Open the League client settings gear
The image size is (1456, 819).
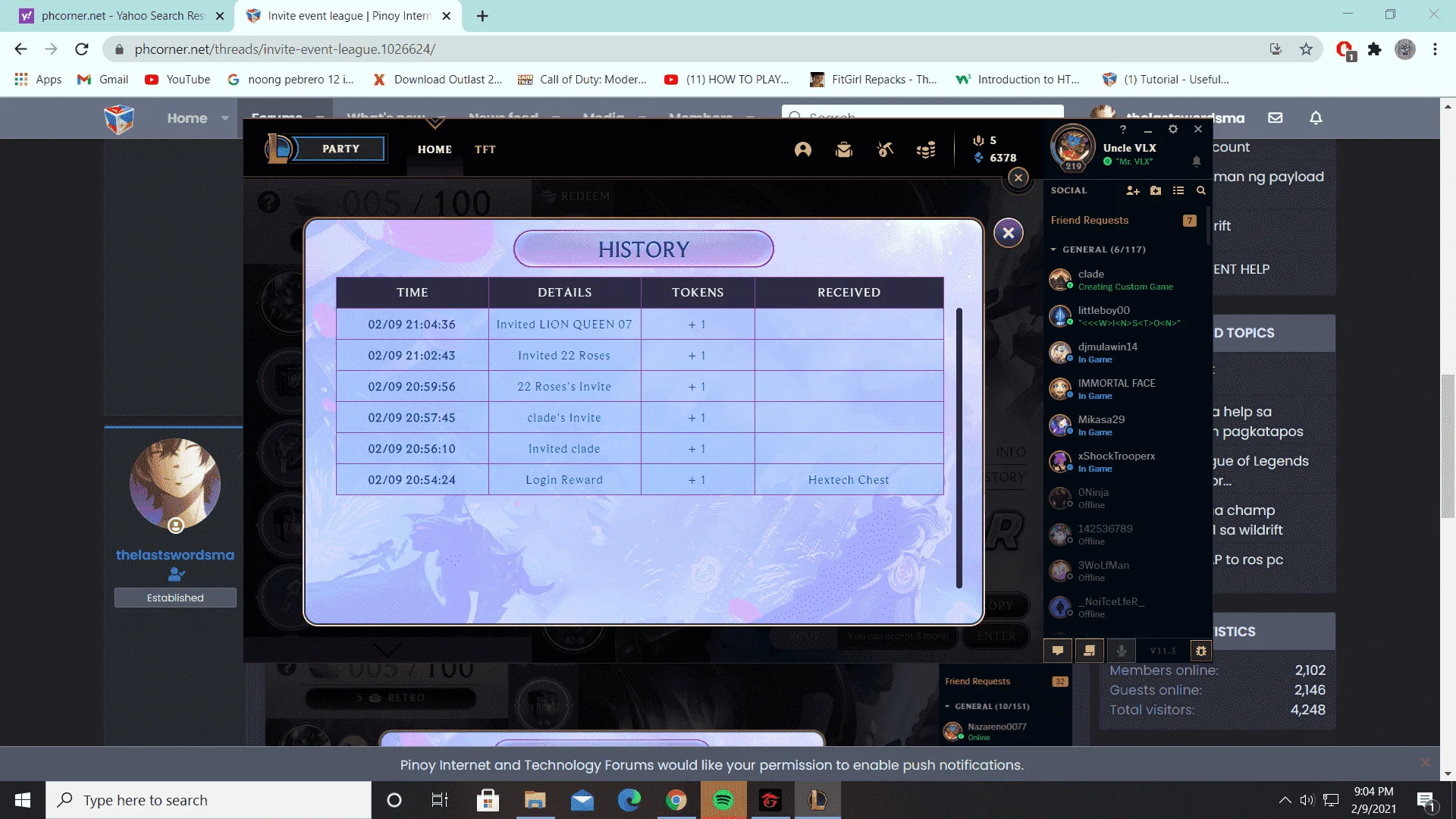coord(1173,129)
